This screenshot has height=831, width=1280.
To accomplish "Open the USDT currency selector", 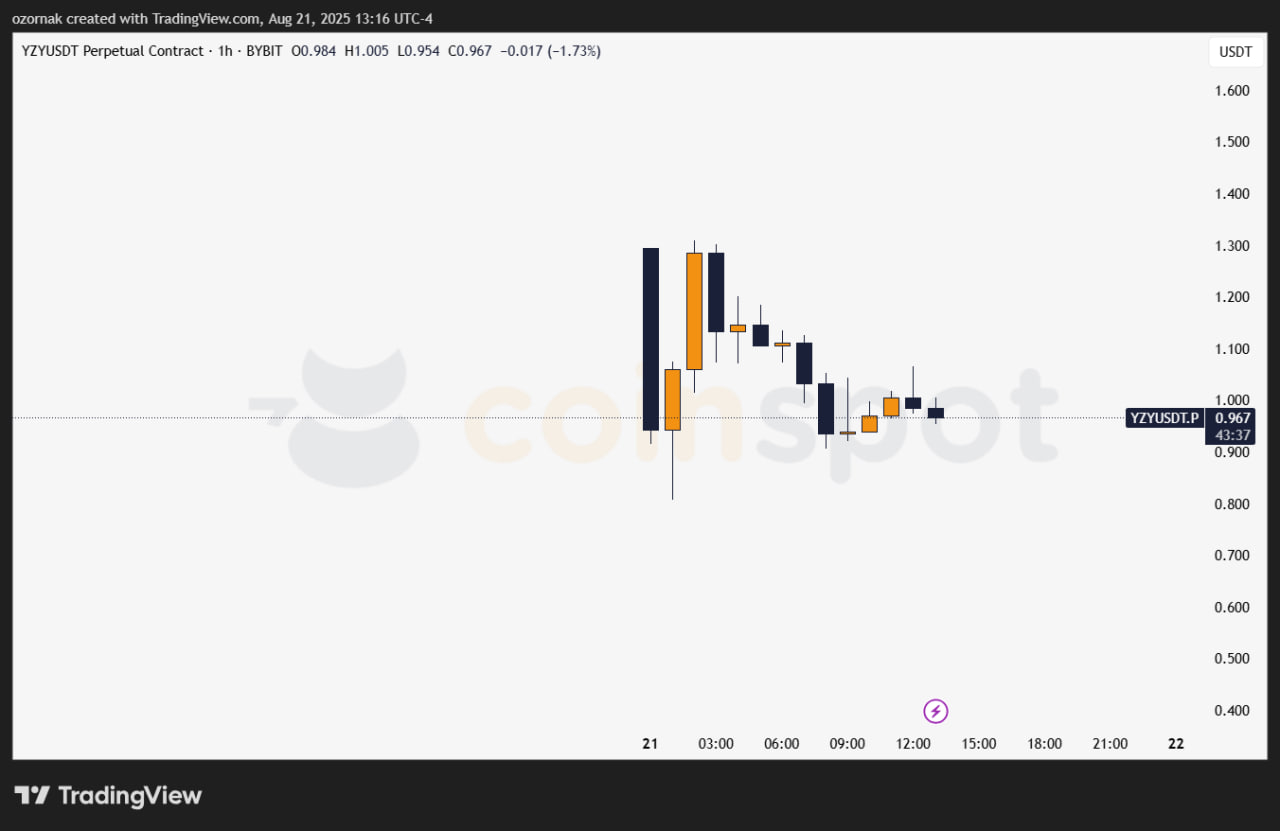I will (1229, 52).
